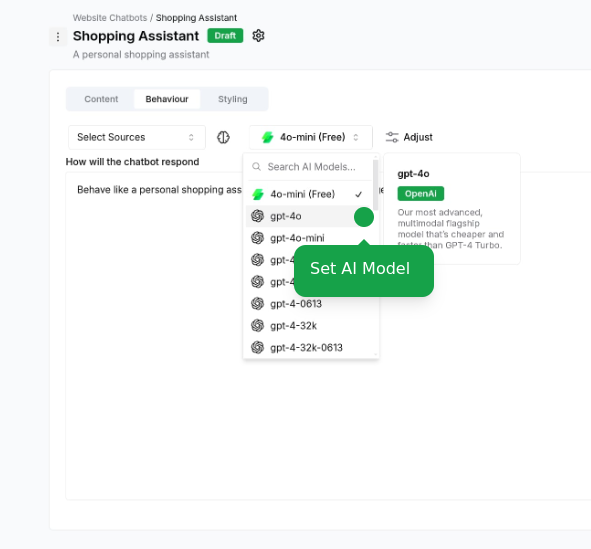591x549 pixels.
Task: Click the OpenAI logo beside gpt-4-0613
Action: coord(257,303)
